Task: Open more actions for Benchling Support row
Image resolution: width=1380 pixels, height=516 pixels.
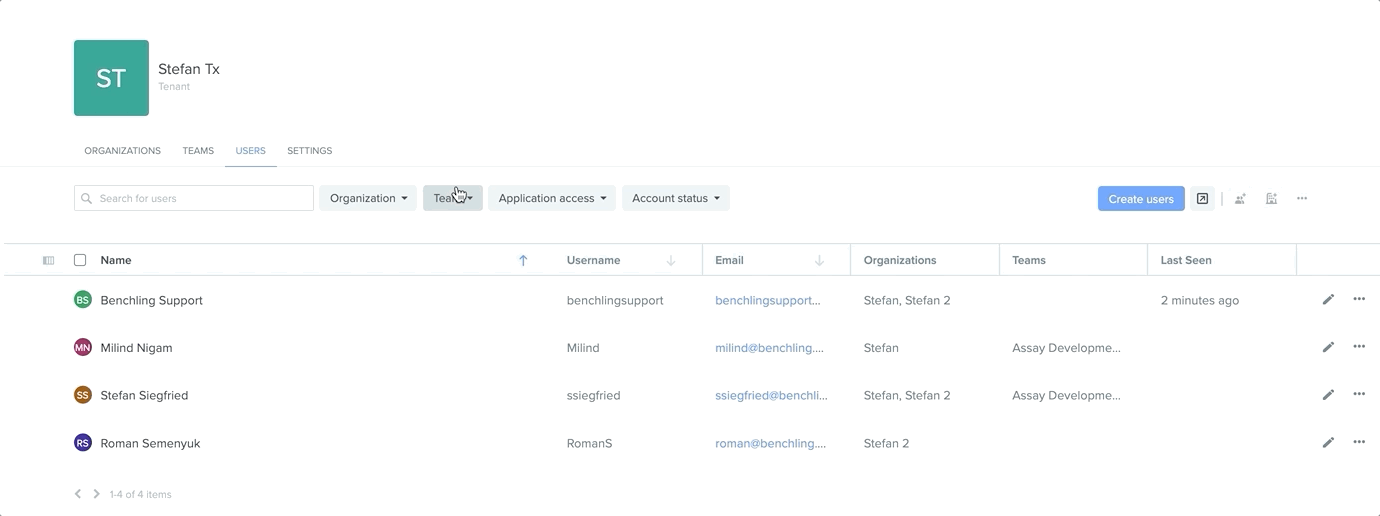Action: pos(1359,299)
